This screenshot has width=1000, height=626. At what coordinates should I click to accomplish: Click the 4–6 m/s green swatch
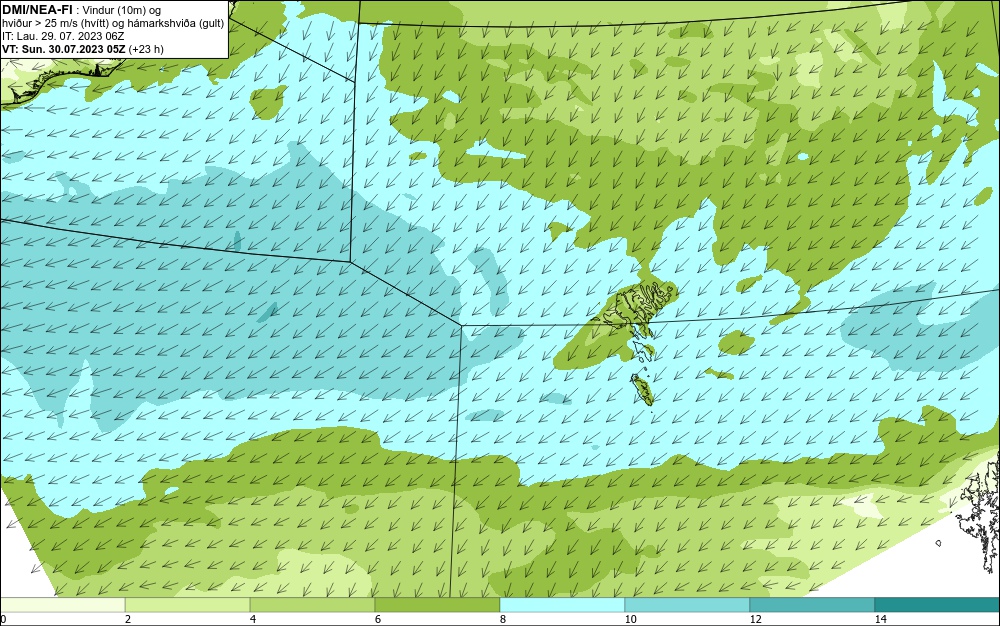[x=312, y=605]
